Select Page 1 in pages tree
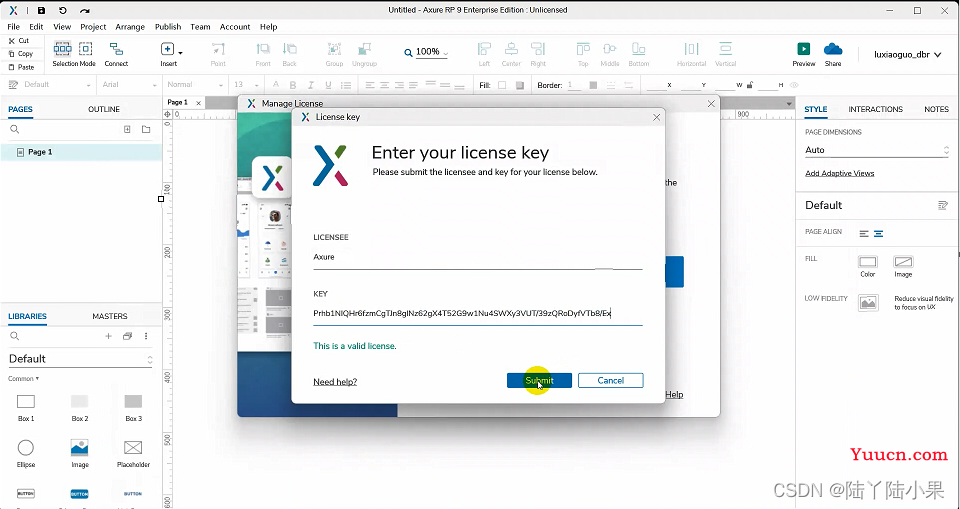This screenshot has height=509, width=960. point(81,152)
